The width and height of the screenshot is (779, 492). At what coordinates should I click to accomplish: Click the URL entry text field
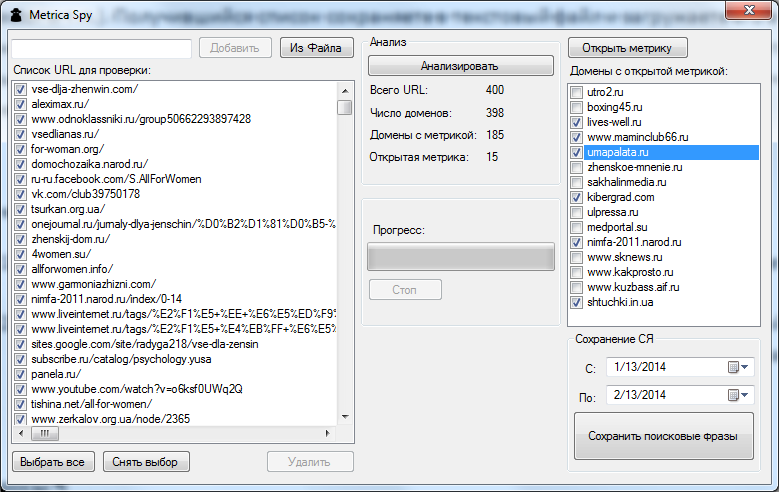pyautogui.click(x=101, y=48)
